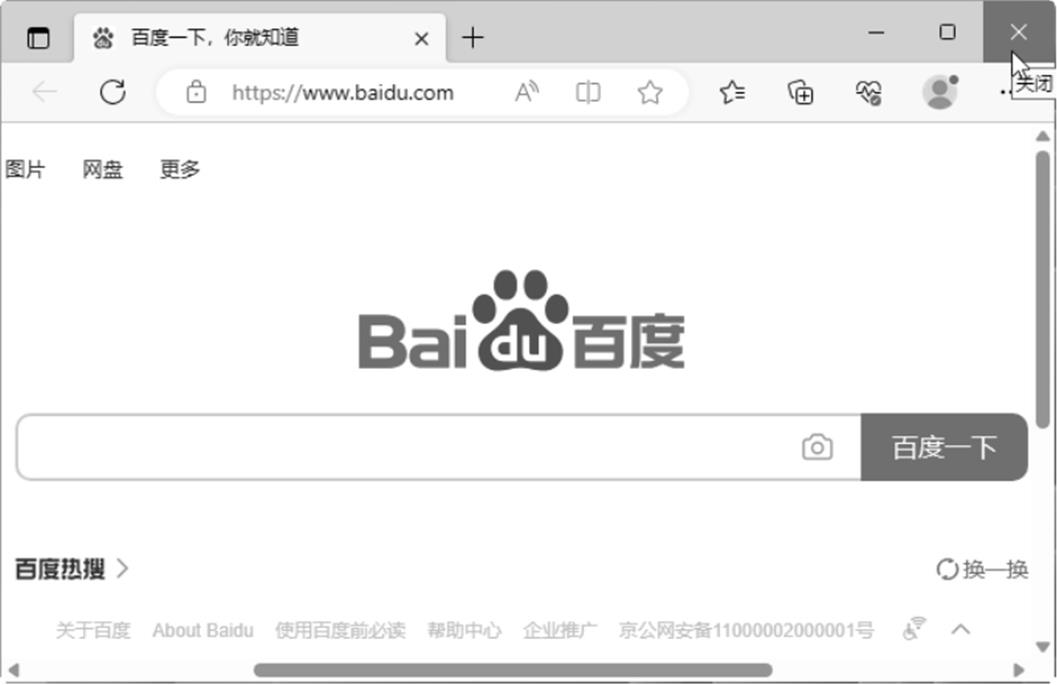Click the horizontal scrollbar left arrow

[13, 670]
